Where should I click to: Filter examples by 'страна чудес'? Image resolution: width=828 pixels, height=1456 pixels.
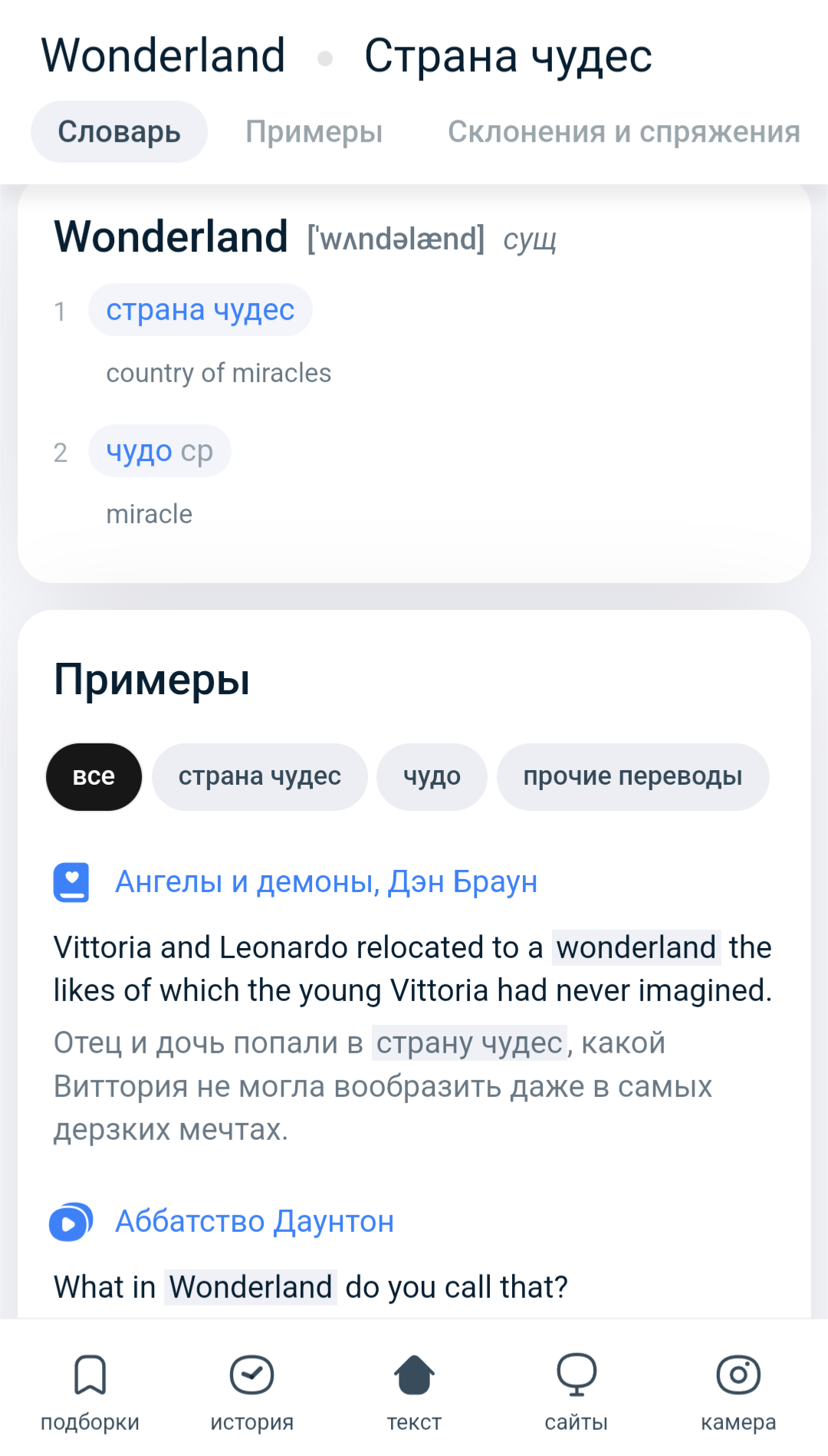259,776
